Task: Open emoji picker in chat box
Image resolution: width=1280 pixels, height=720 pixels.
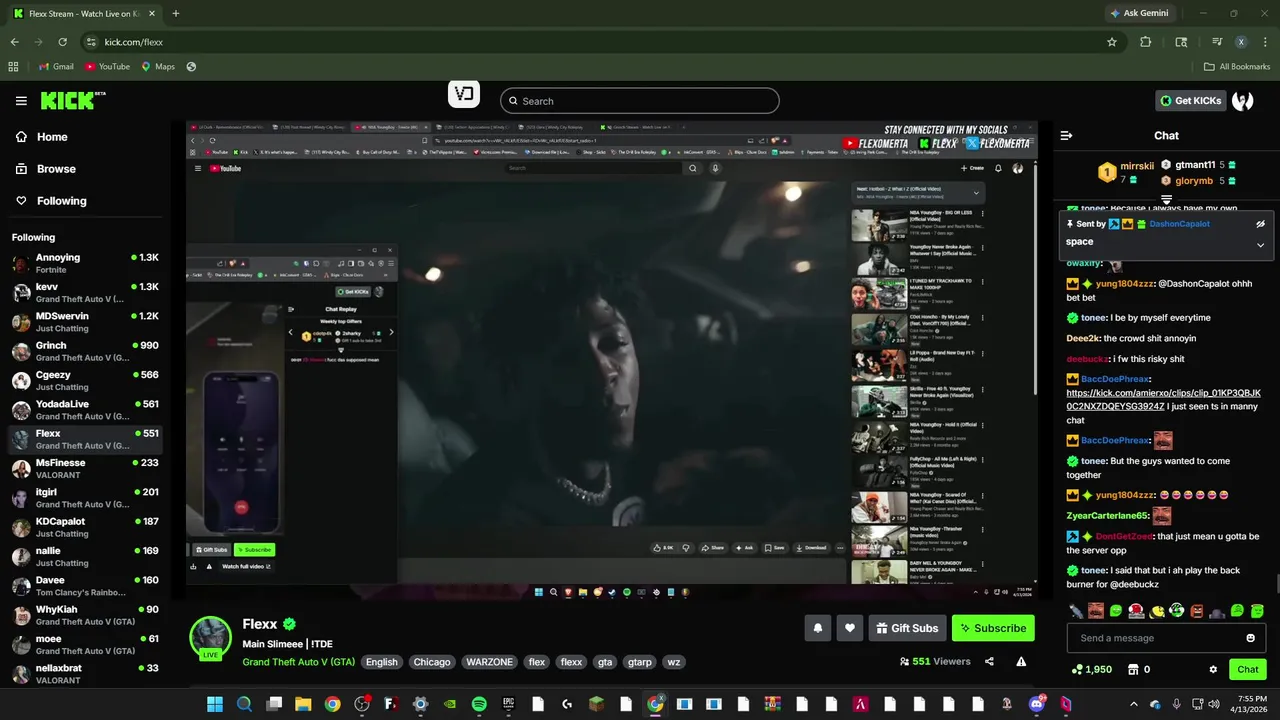Action: 1250,638
